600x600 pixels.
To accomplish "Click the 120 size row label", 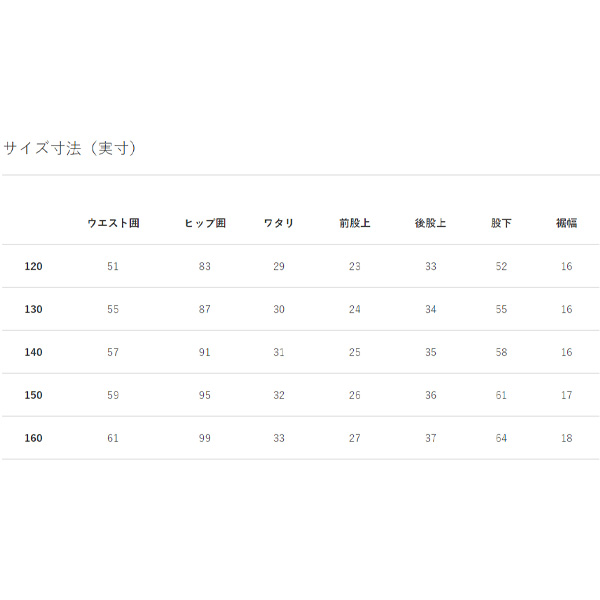I will click(34, 267).
